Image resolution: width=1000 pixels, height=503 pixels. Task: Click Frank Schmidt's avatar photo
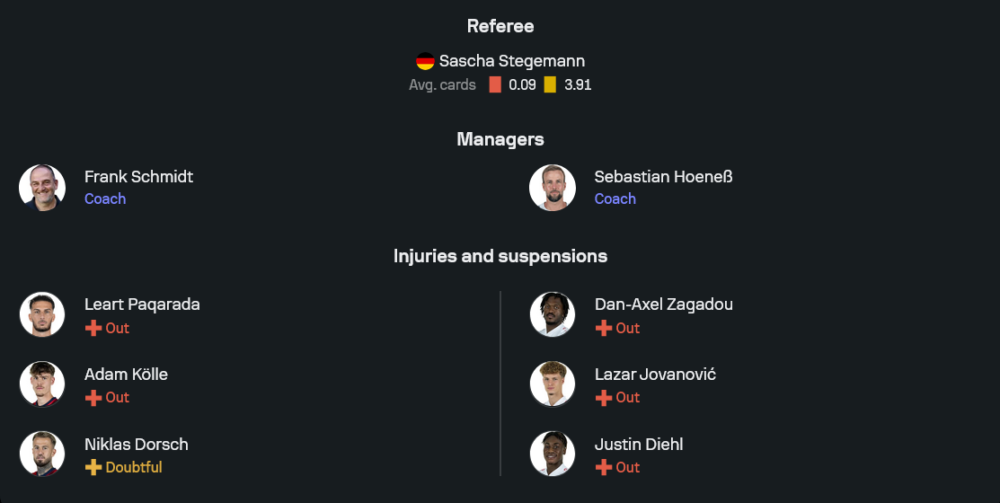tap(42, 188)
